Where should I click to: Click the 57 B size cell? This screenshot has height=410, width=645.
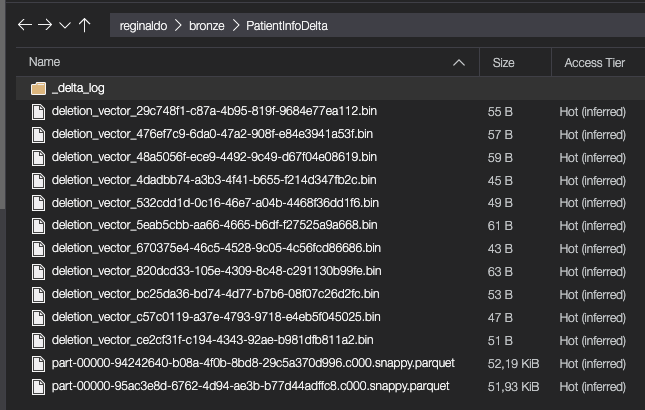click(500, 135)
